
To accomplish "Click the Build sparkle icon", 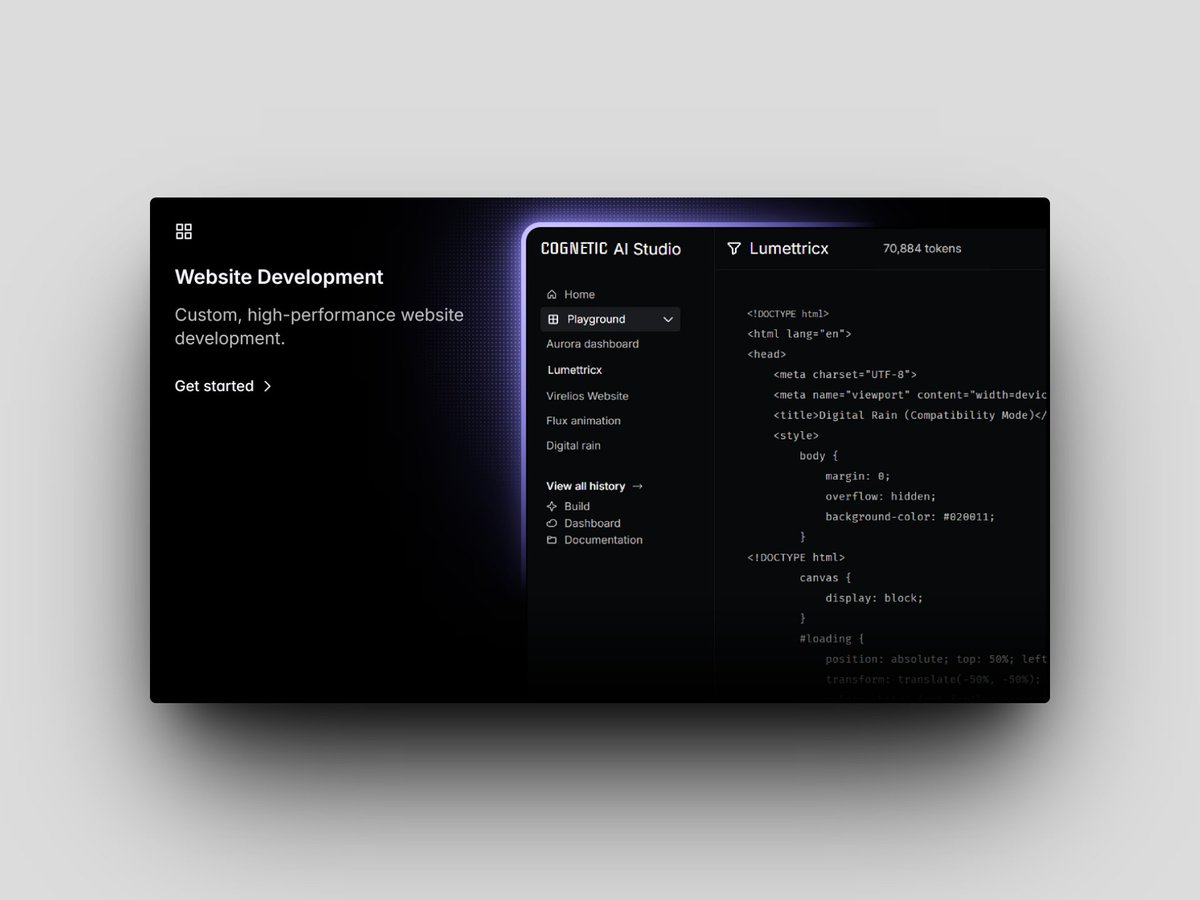I will (x=551, y=506).
